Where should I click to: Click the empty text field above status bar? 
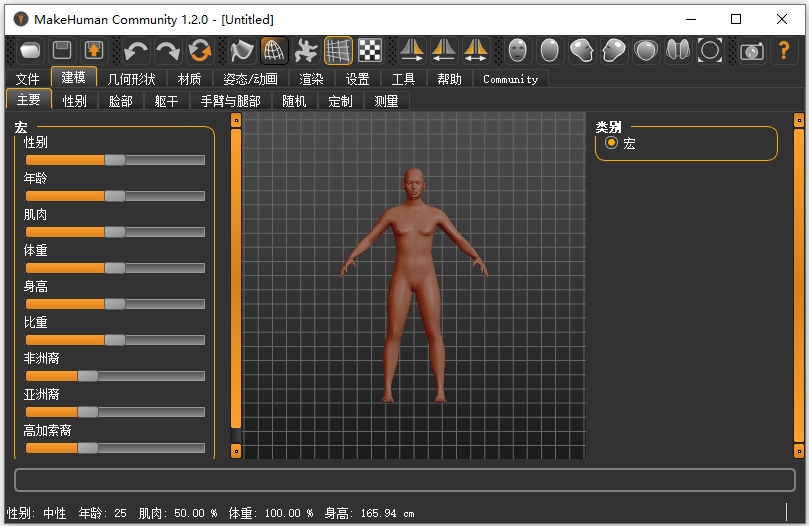pyautogui.click(x=404, y=480)
